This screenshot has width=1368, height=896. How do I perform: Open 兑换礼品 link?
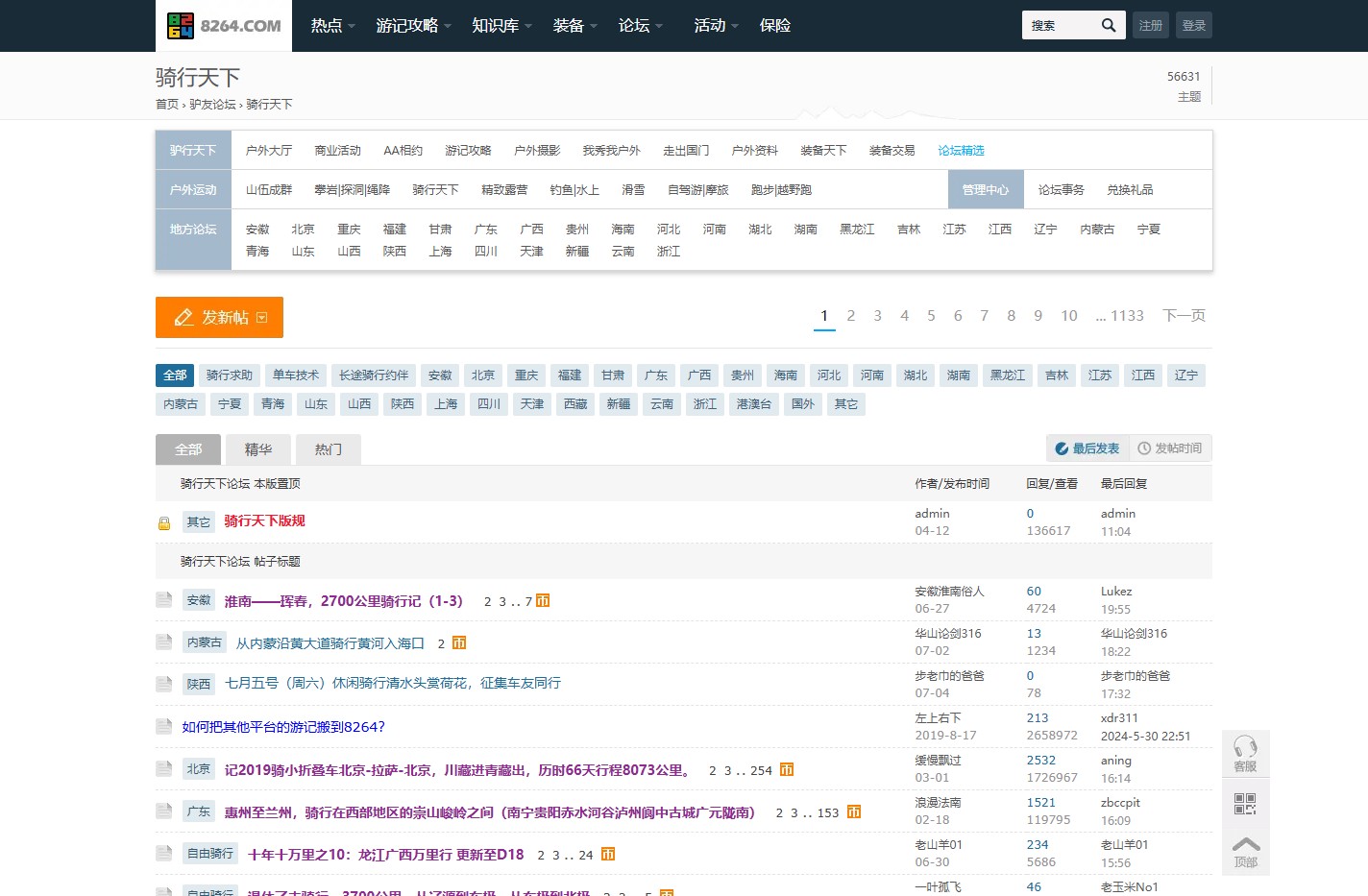coord(1130,190)
